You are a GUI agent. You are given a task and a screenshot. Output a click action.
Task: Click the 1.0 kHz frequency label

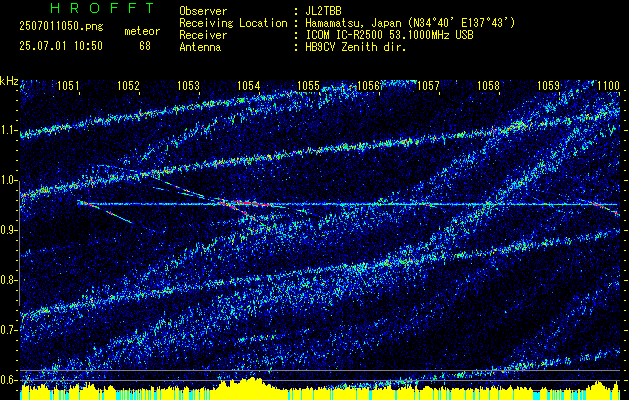[x=9, y=180]
